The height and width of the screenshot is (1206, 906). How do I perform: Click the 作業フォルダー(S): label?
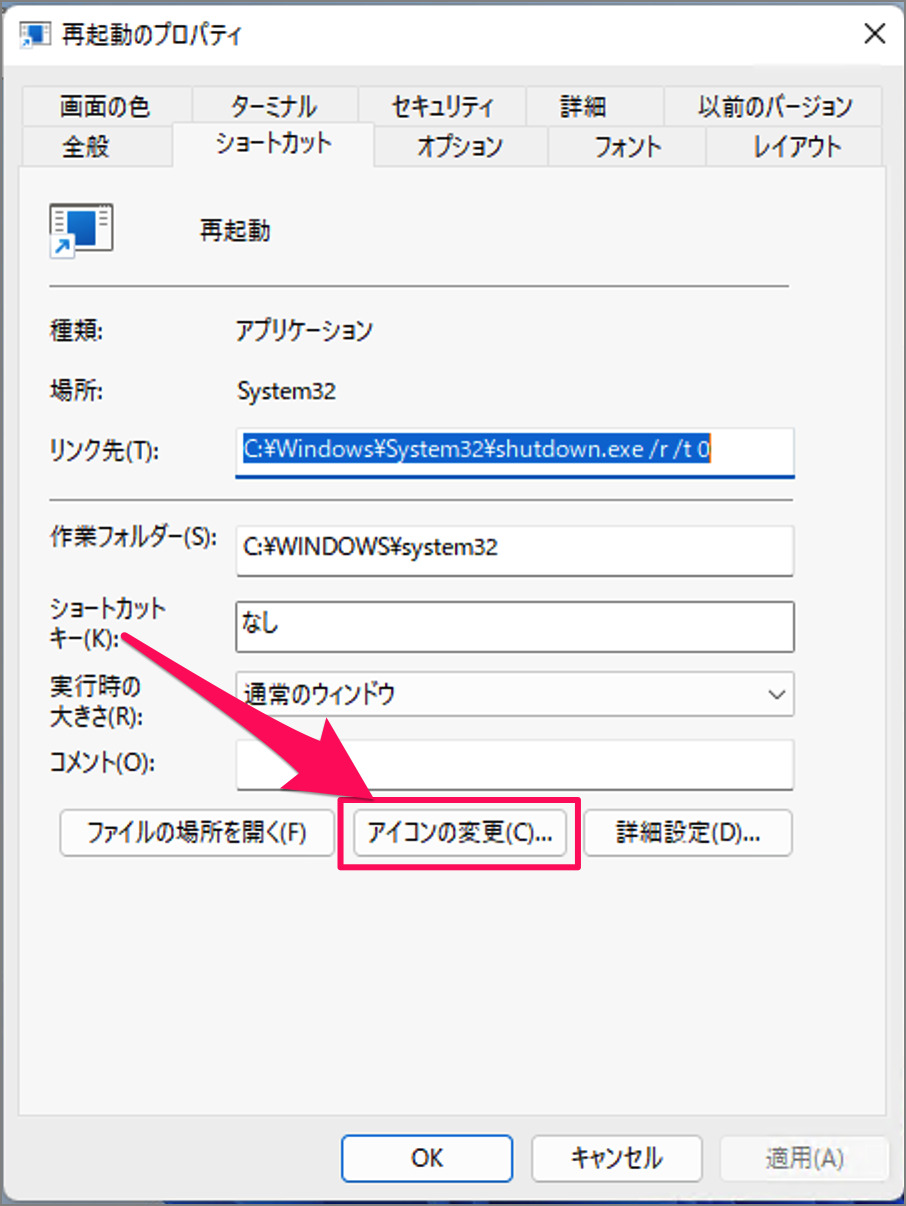coord(133,537)
